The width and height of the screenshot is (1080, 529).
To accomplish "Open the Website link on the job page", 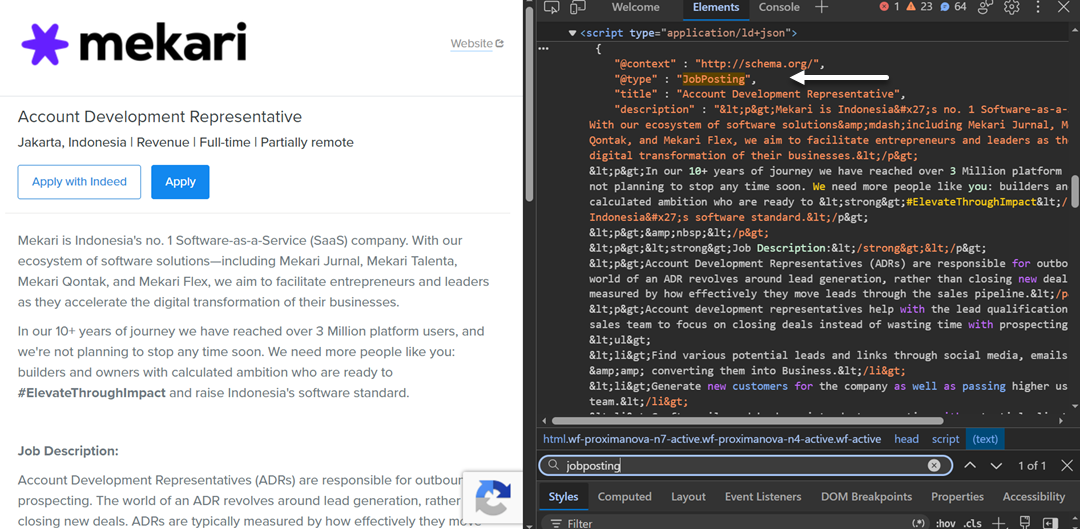I will tap(477, 43).
